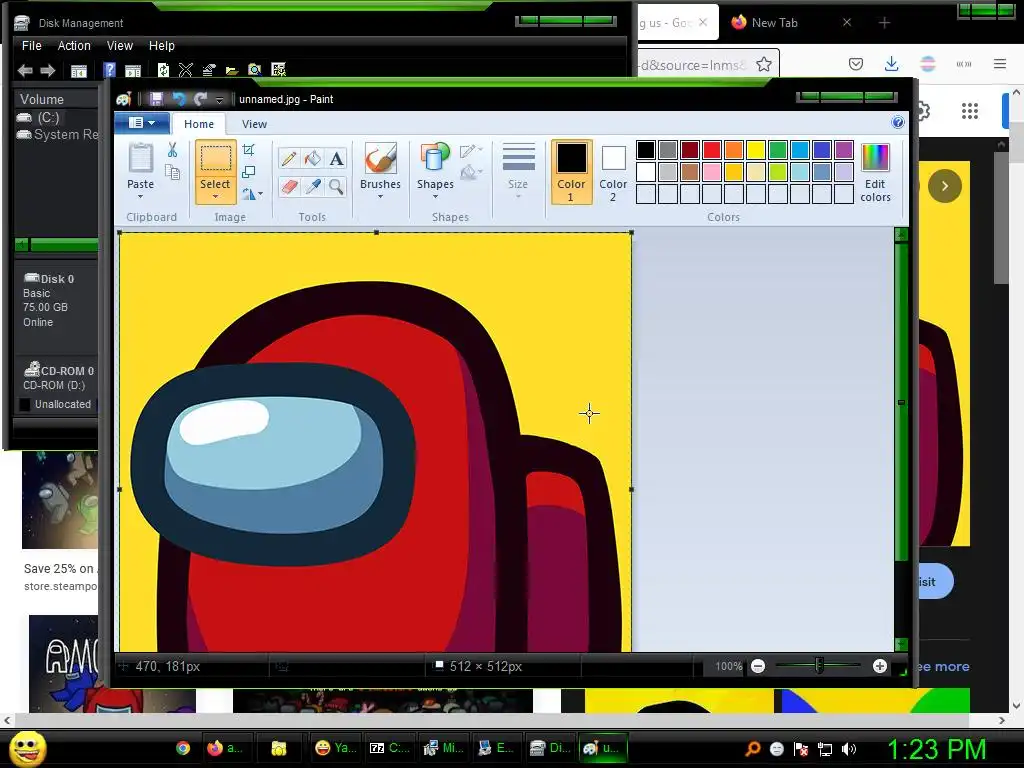The width and height of the screenshot is (1024, 768).
Task: Expand the Shapes dropdown arrow
Action: point(435,197)
